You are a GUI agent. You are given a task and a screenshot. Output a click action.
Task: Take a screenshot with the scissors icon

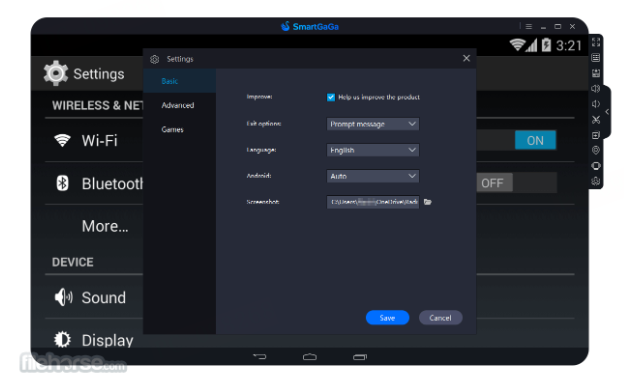pos(596,119)
